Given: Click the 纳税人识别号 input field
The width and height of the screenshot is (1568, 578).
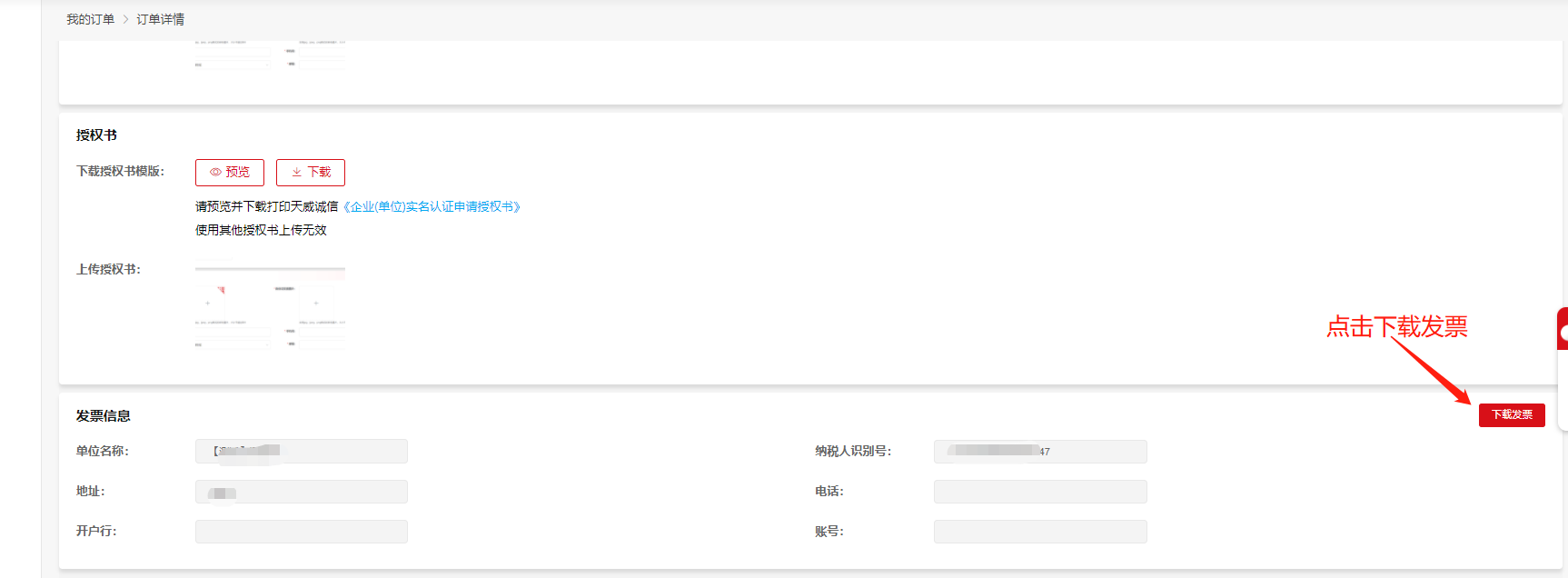Looking at the screenshot, I should pyautogui.click(x=1039, y=451).
